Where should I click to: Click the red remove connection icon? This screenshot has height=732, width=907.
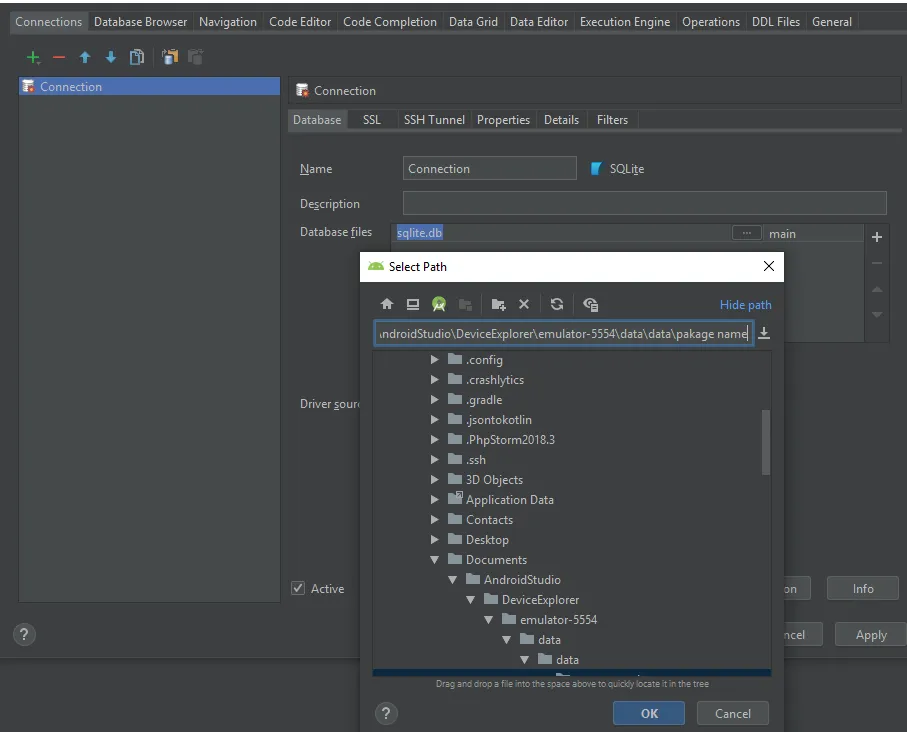click(59, 58)
